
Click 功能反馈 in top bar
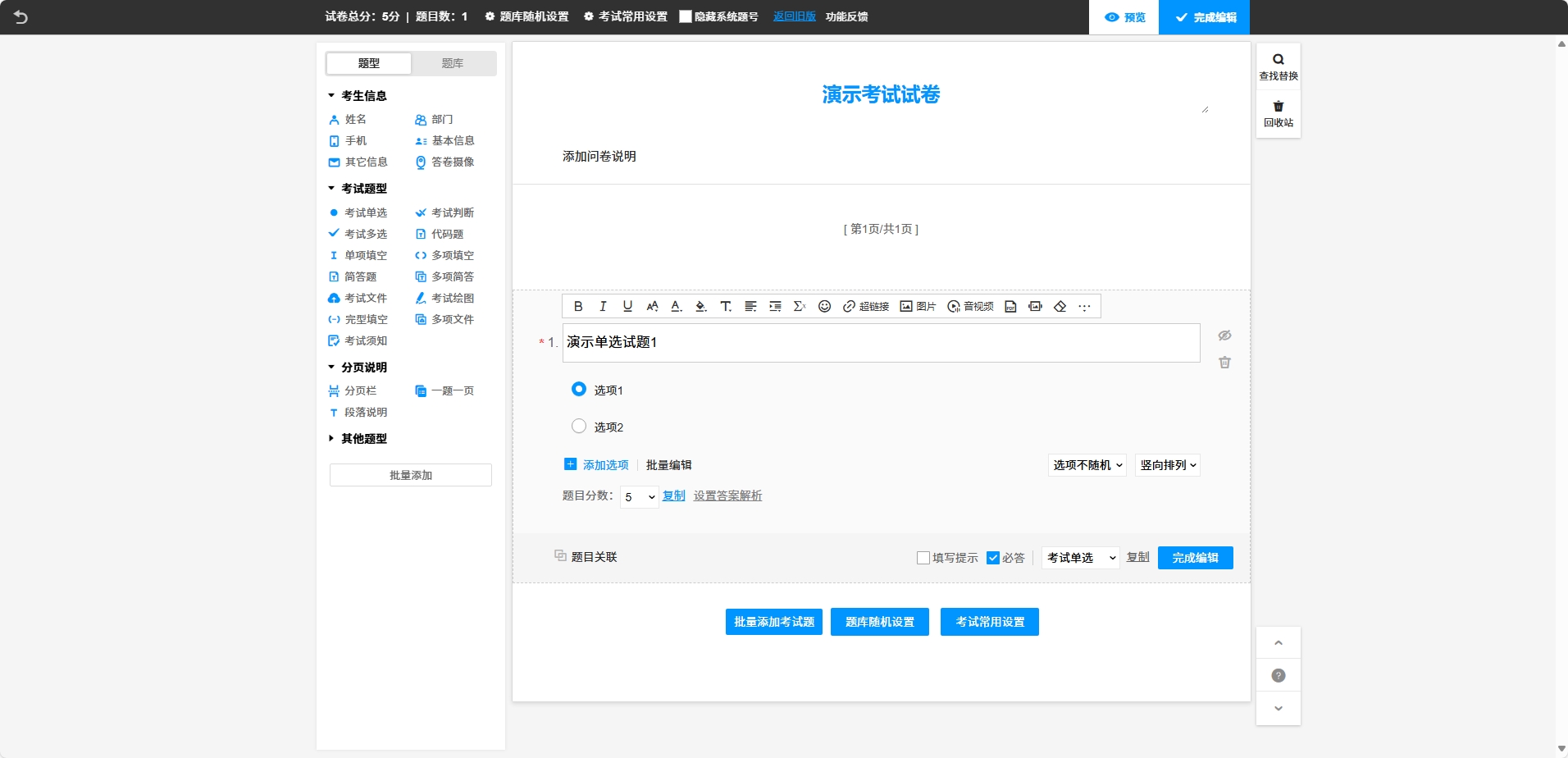coord(847,16)
